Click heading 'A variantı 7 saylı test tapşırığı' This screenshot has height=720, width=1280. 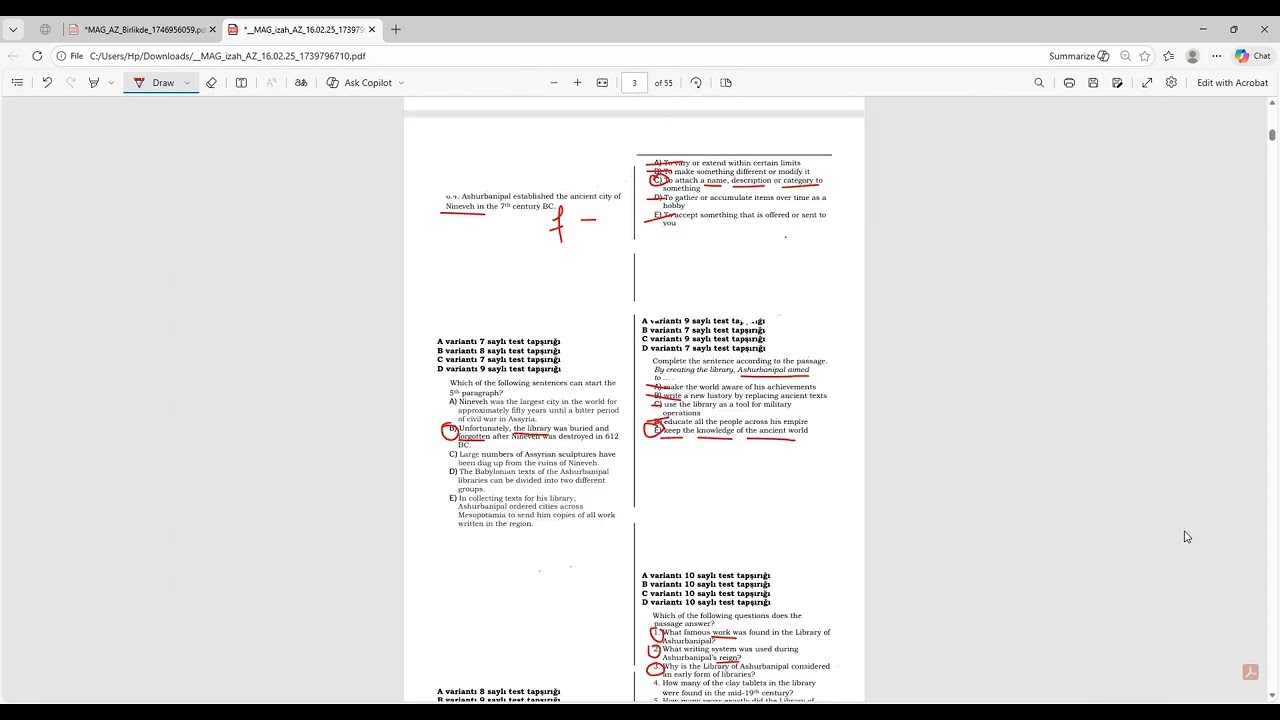(x=499, y=342)
